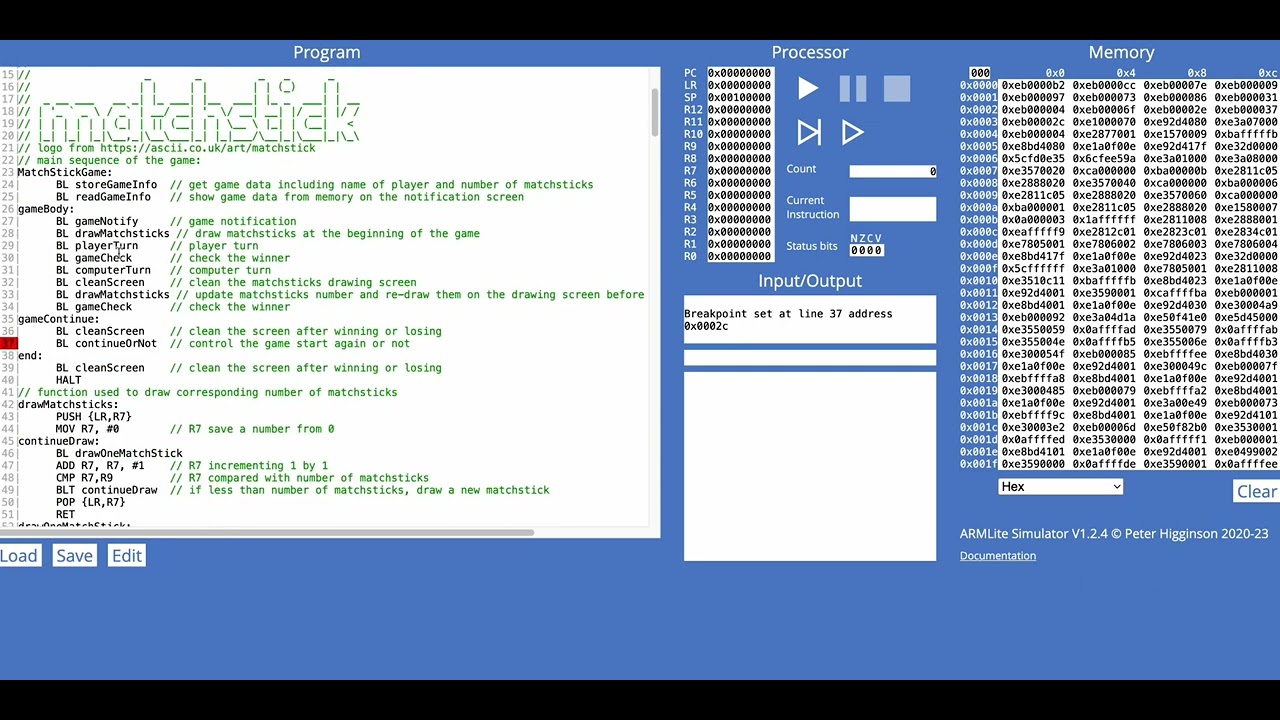Screen dimensions: 1280x720
Task: Select the PC register value
Action: click(739, 73)
